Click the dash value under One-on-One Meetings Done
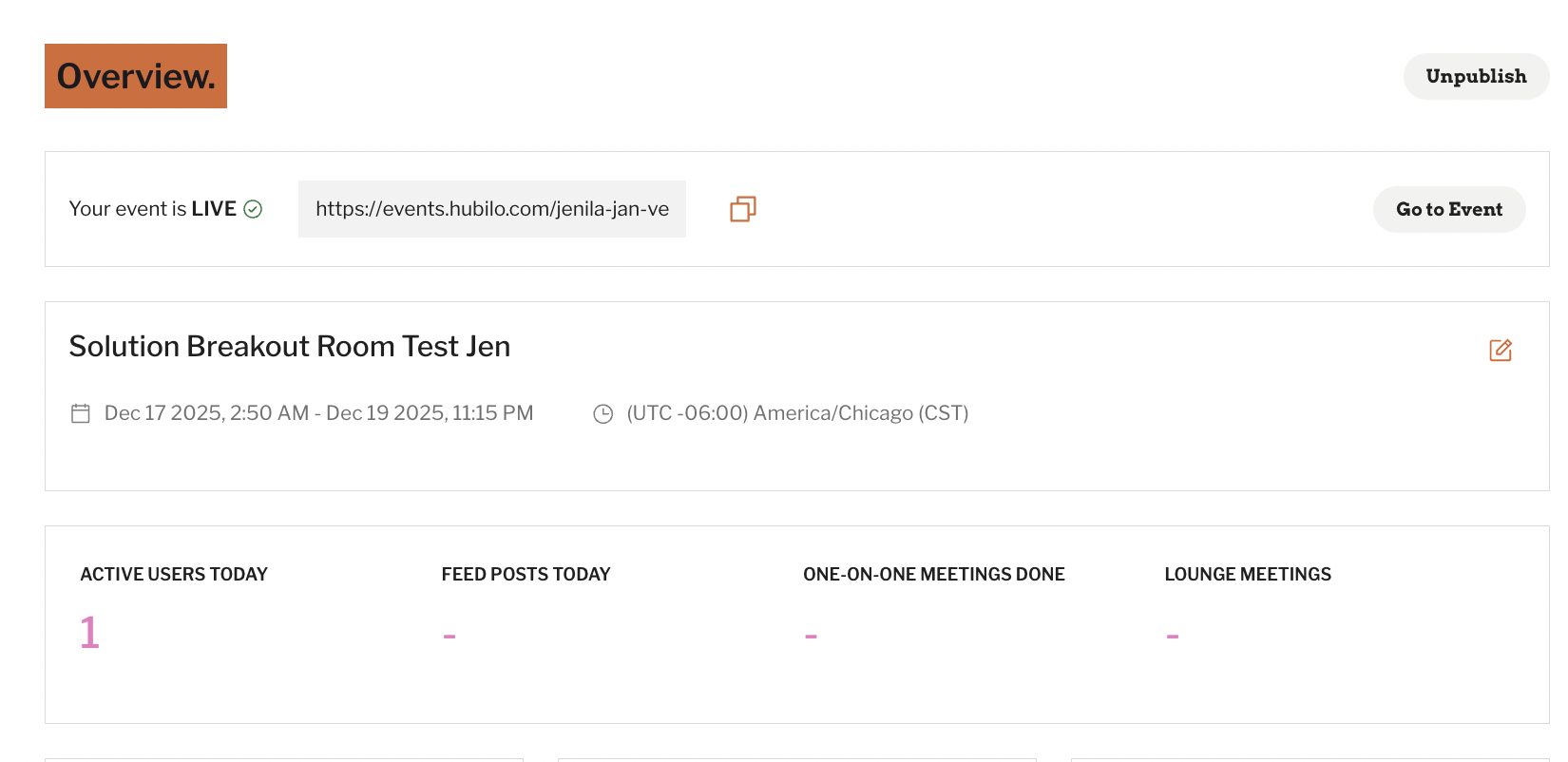 811,636
